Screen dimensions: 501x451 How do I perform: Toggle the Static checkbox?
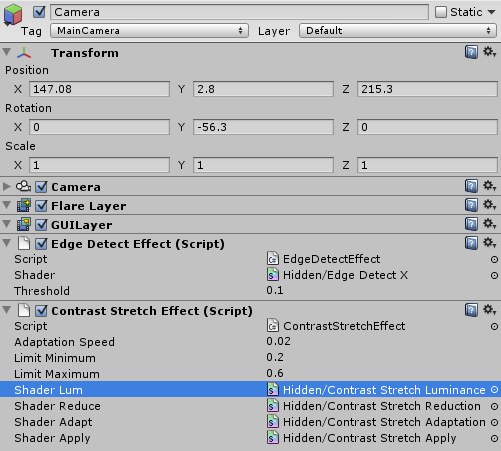pos(440,12)
